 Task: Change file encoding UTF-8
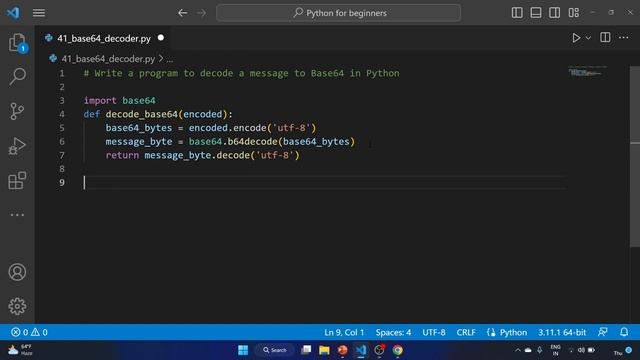433,332
